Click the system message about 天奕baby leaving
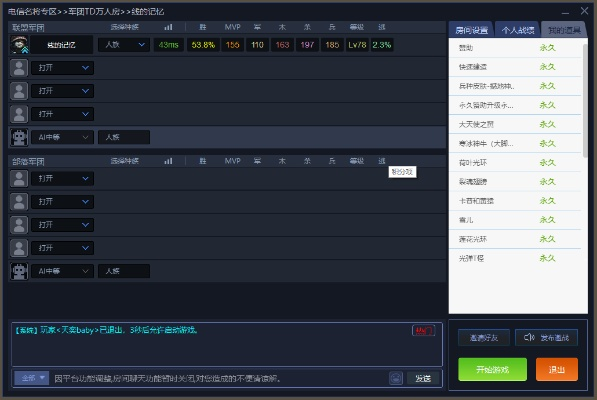597x400 pixels. click(106, 330)
